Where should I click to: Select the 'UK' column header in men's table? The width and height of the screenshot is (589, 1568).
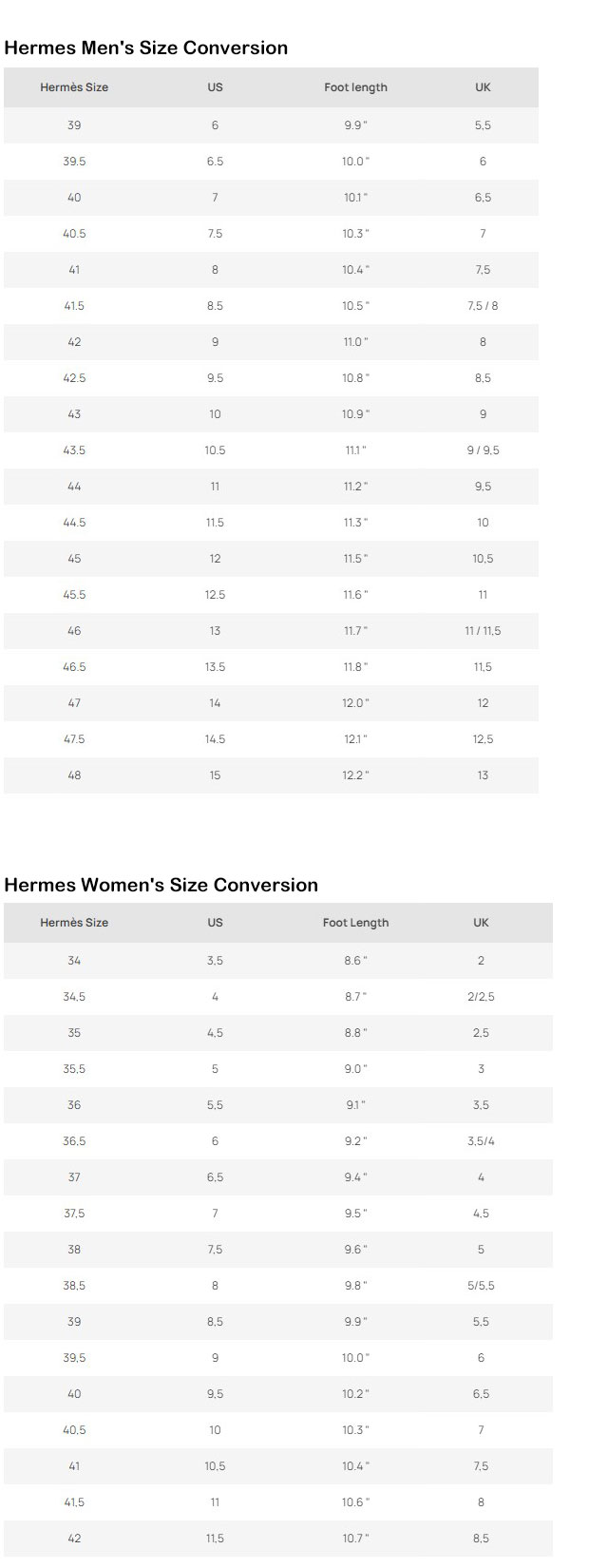click(483, 87)
